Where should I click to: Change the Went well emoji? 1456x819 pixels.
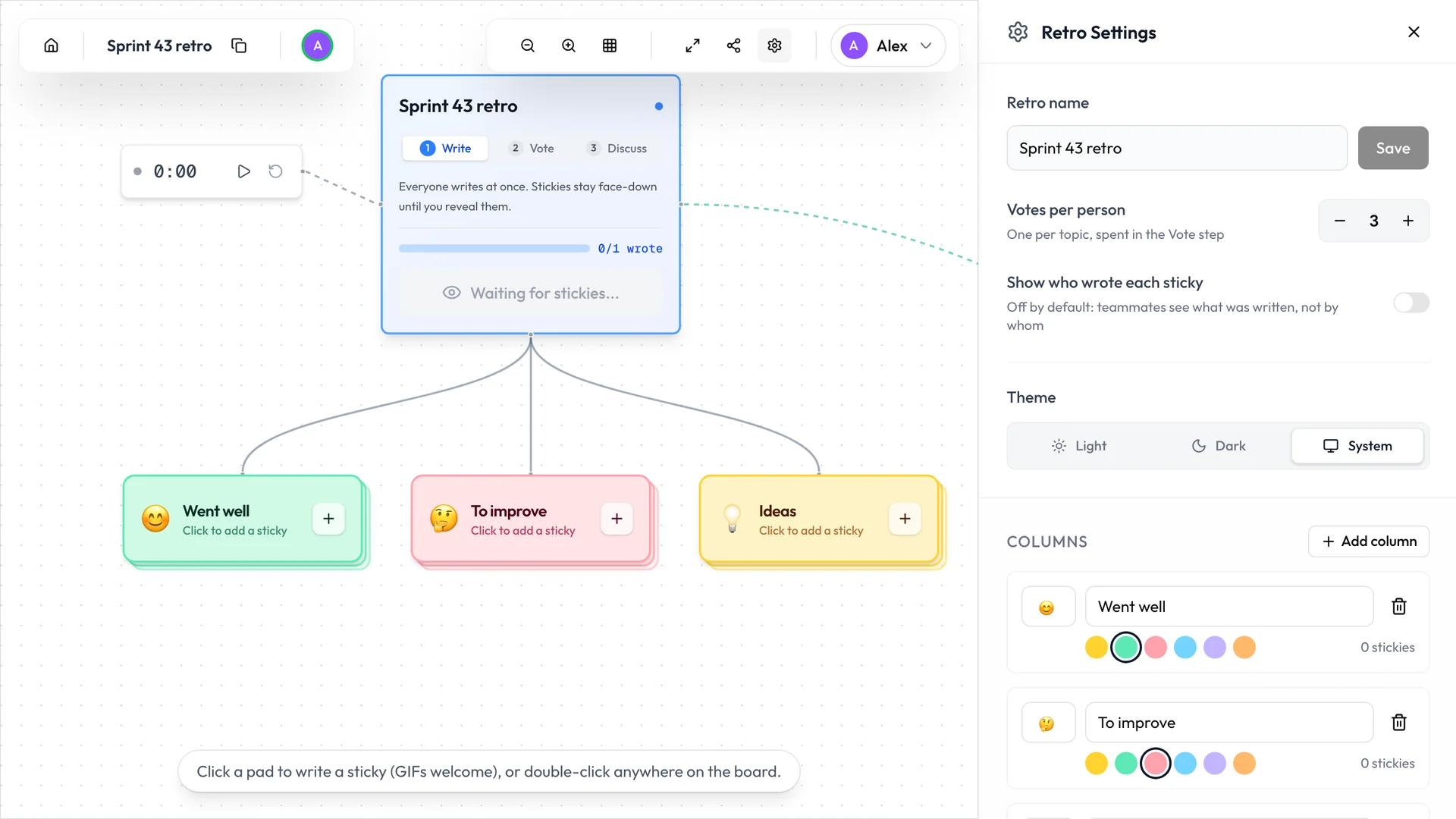click(x=1048, y=607)
